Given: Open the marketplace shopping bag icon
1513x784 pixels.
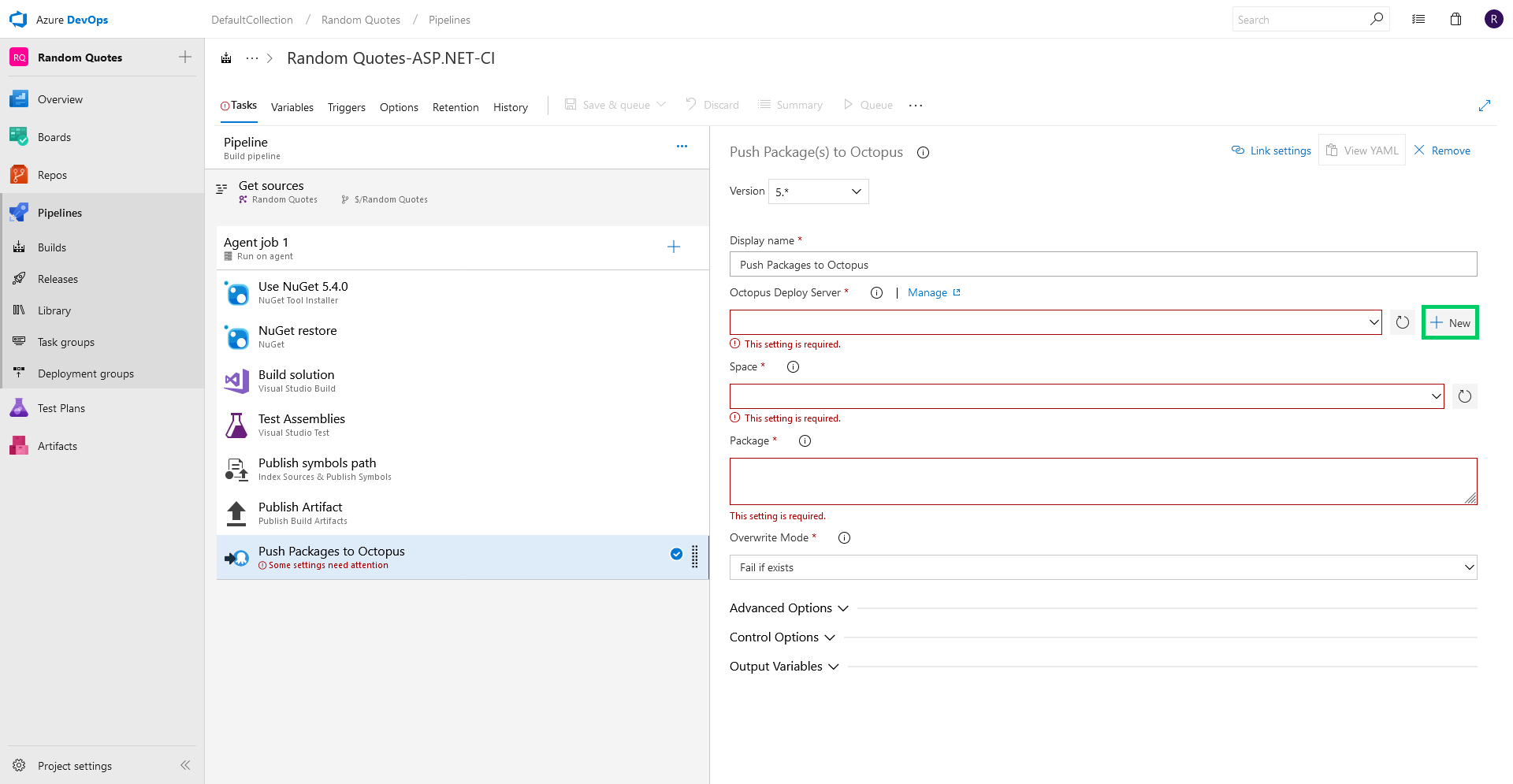Looking at the screenshot, I should tap(1455, 20).
